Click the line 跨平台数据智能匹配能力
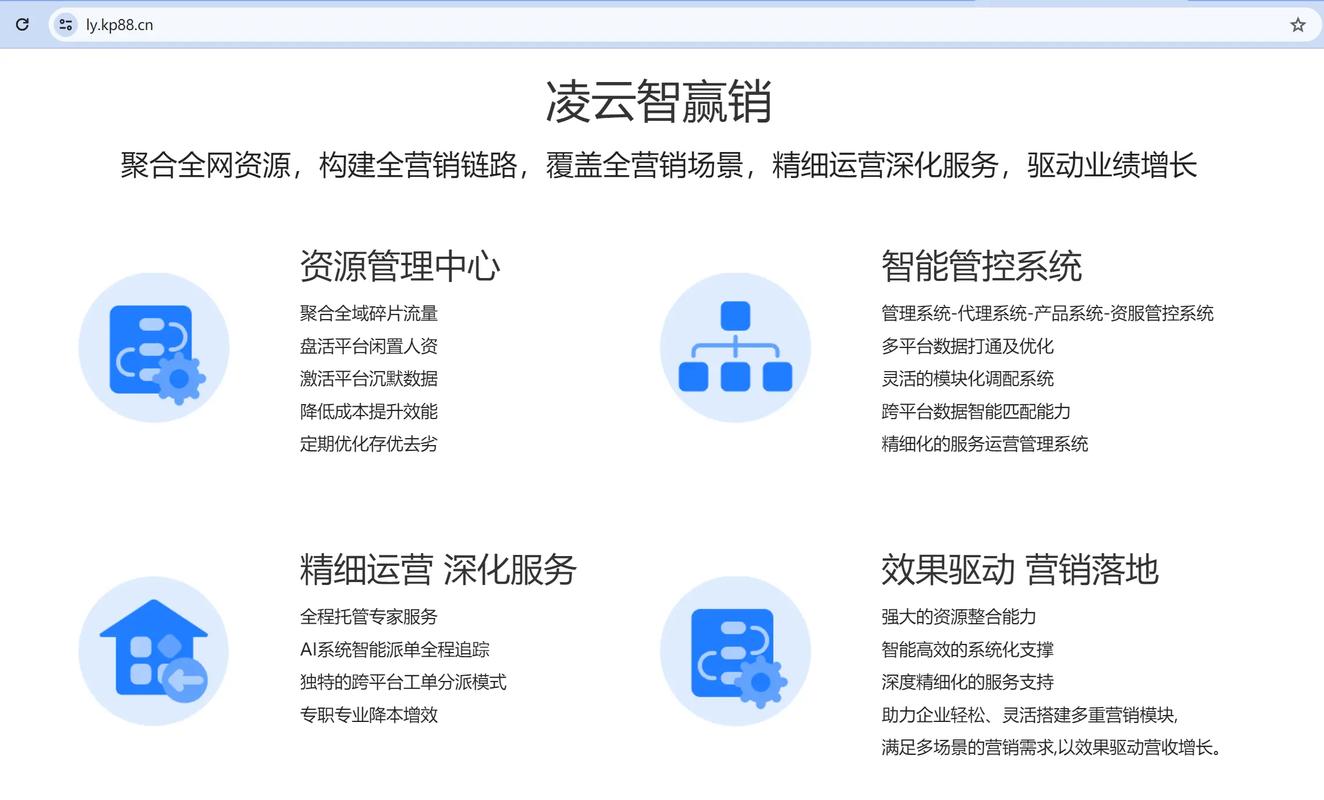 (x=976, y=411)
